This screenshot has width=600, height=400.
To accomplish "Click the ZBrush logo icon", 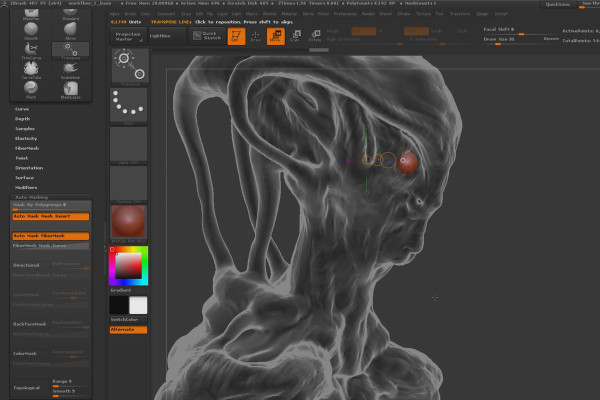I will (4, 3).
